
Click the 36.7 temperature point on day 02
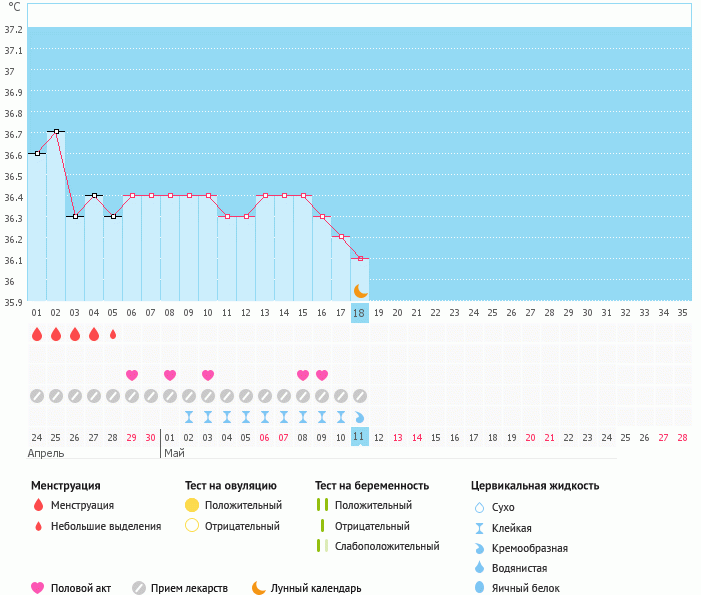tap(56, 131)
